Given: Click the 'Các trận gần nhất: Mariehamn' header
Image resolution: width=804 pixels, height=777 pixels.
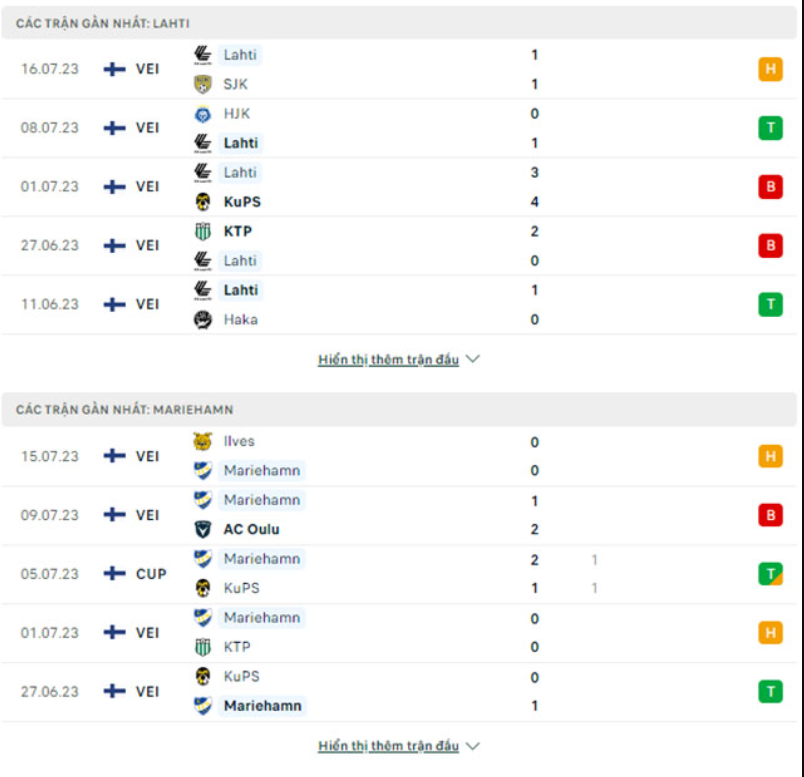Looking at the screenshot, I should coord(125,410).
